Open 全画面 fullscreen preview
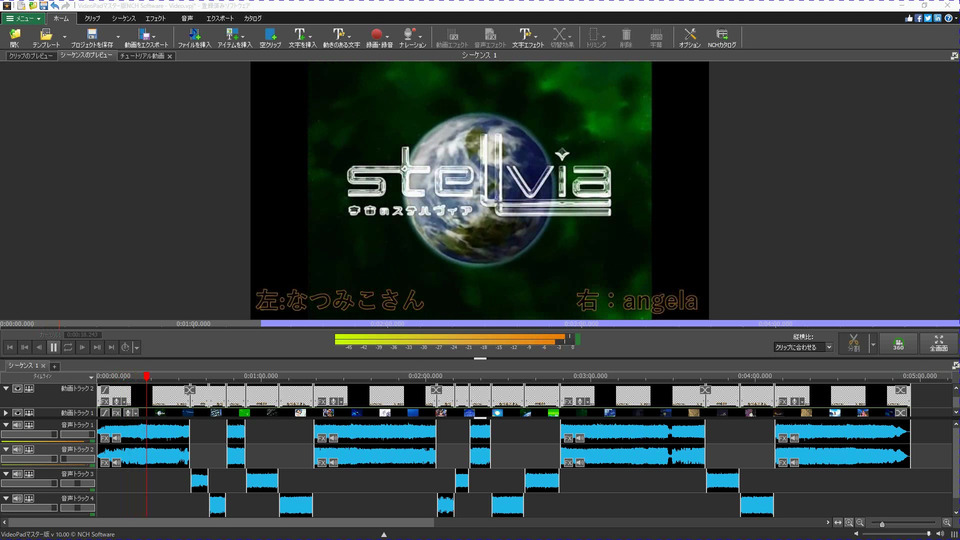This screenshot has height=540, width=960. 939,343
